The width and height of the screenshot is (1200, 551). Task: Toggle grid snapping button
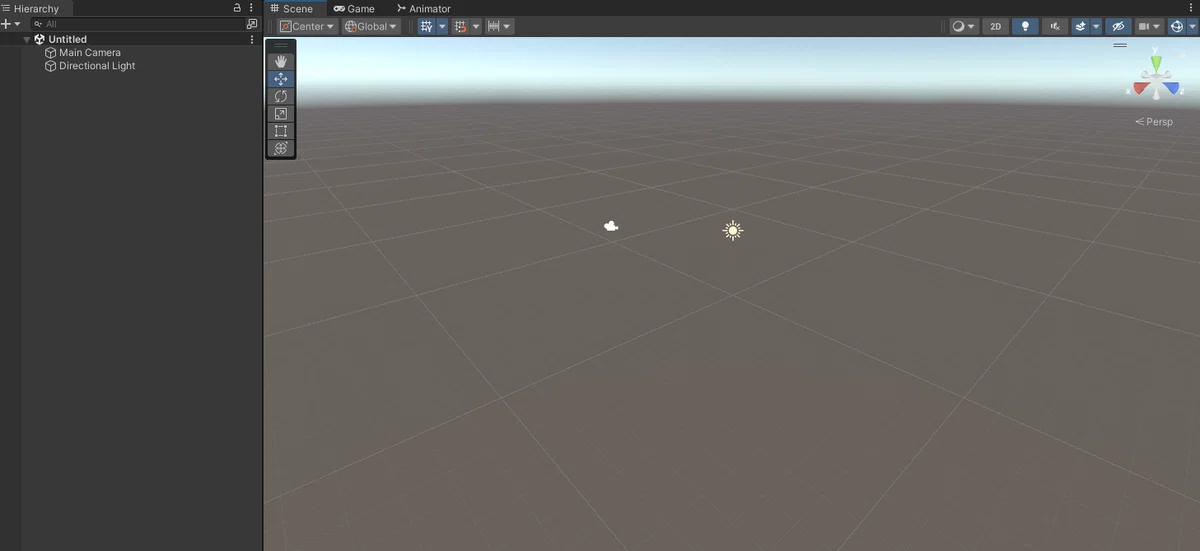pyautogui.click(x=460, y=26)
